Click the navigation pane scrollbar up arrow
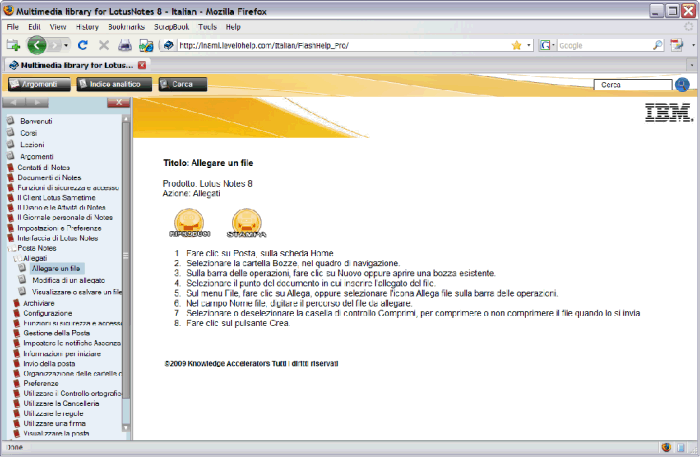 pyautogui.click(x=126, y=118)
